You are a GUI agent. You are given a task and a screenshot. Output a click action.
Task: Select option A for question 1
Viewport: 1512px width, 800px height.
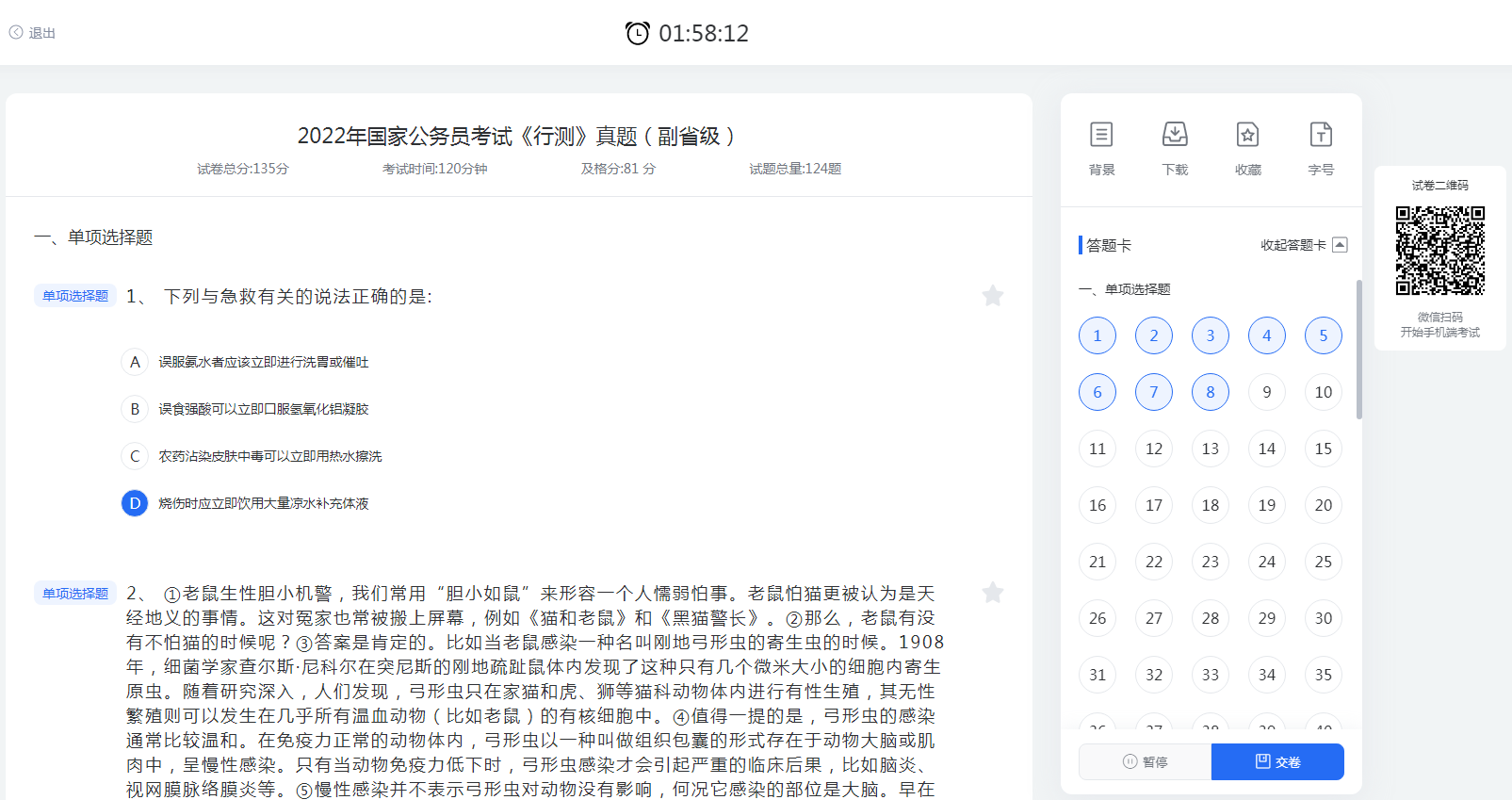tap(135, 362)
